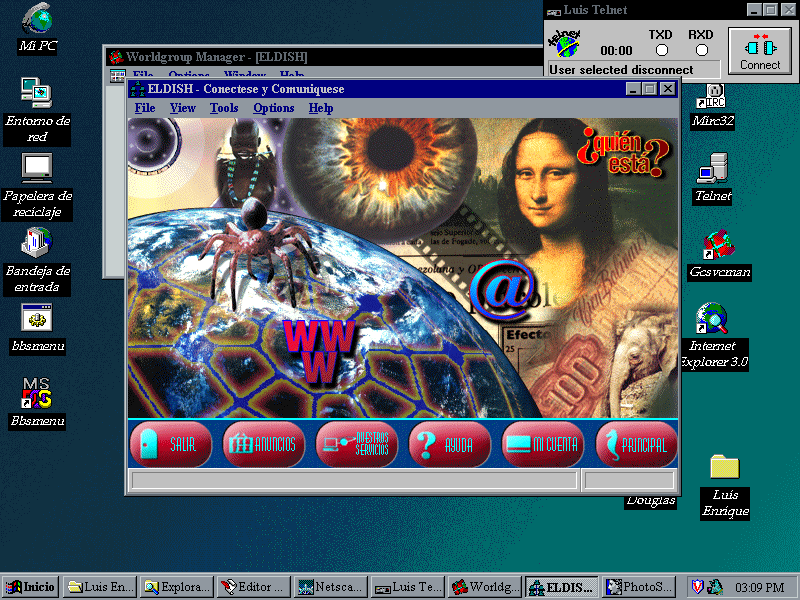
Task: Select the lowercase bbsmenu gear icon
Action: (37, 317)
